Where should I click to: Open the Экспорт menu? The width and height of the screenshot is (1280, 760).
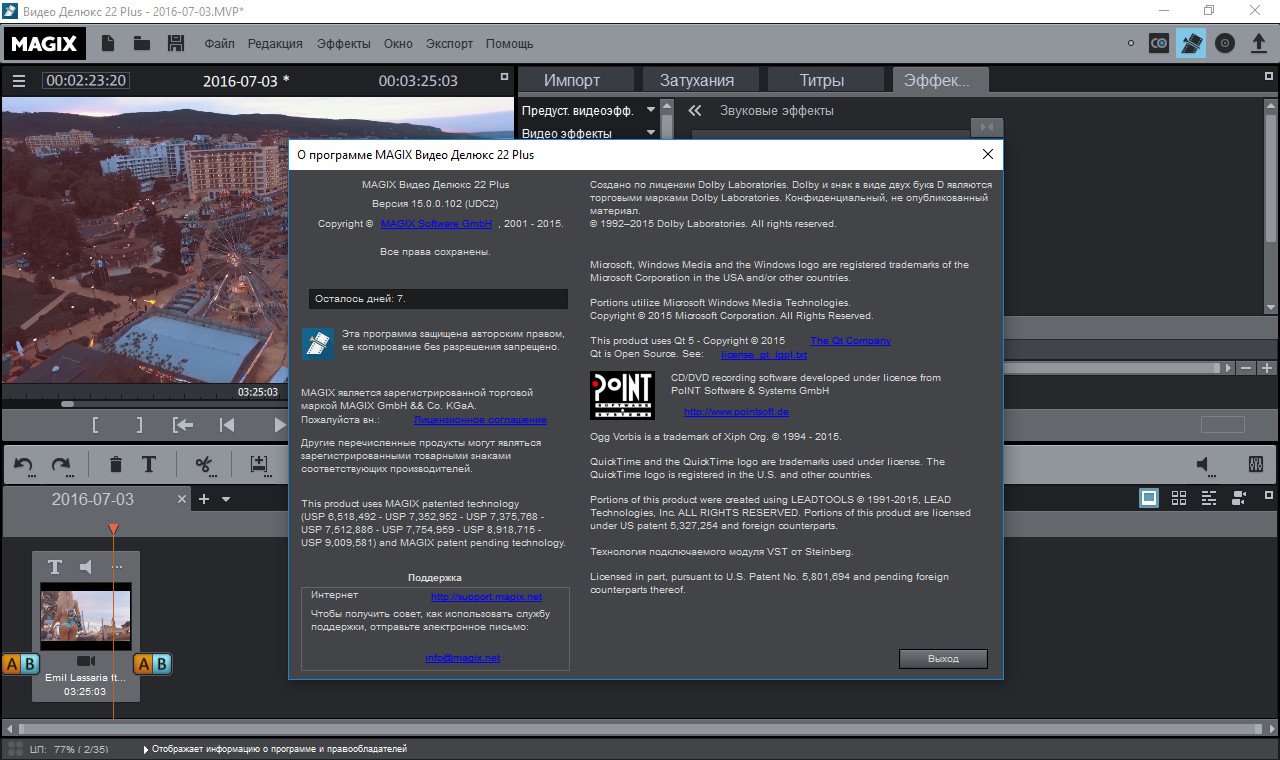(450, 44)
